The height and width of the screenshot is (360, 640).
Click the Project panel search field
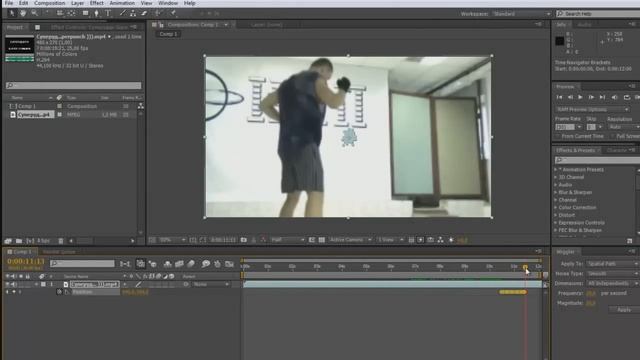pos(73,85)
